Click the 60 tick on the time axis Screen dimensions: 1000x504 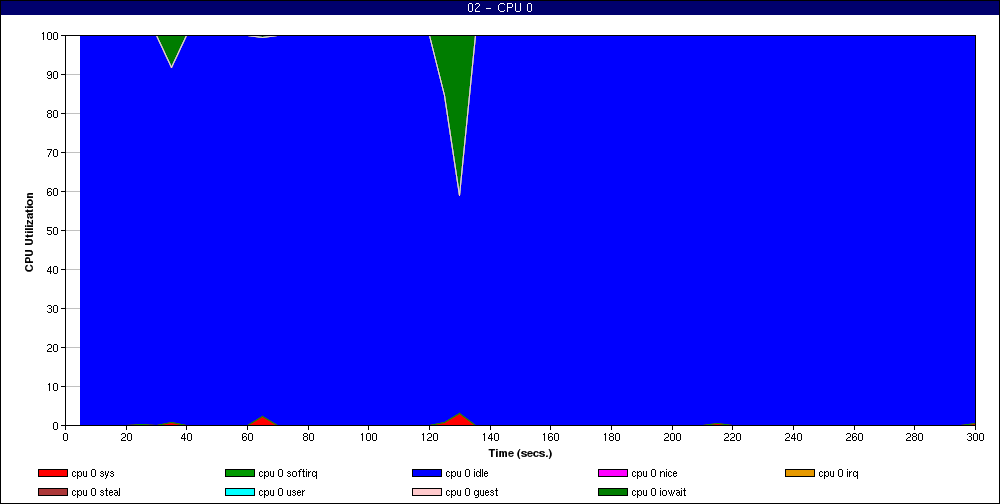[247, 437]
